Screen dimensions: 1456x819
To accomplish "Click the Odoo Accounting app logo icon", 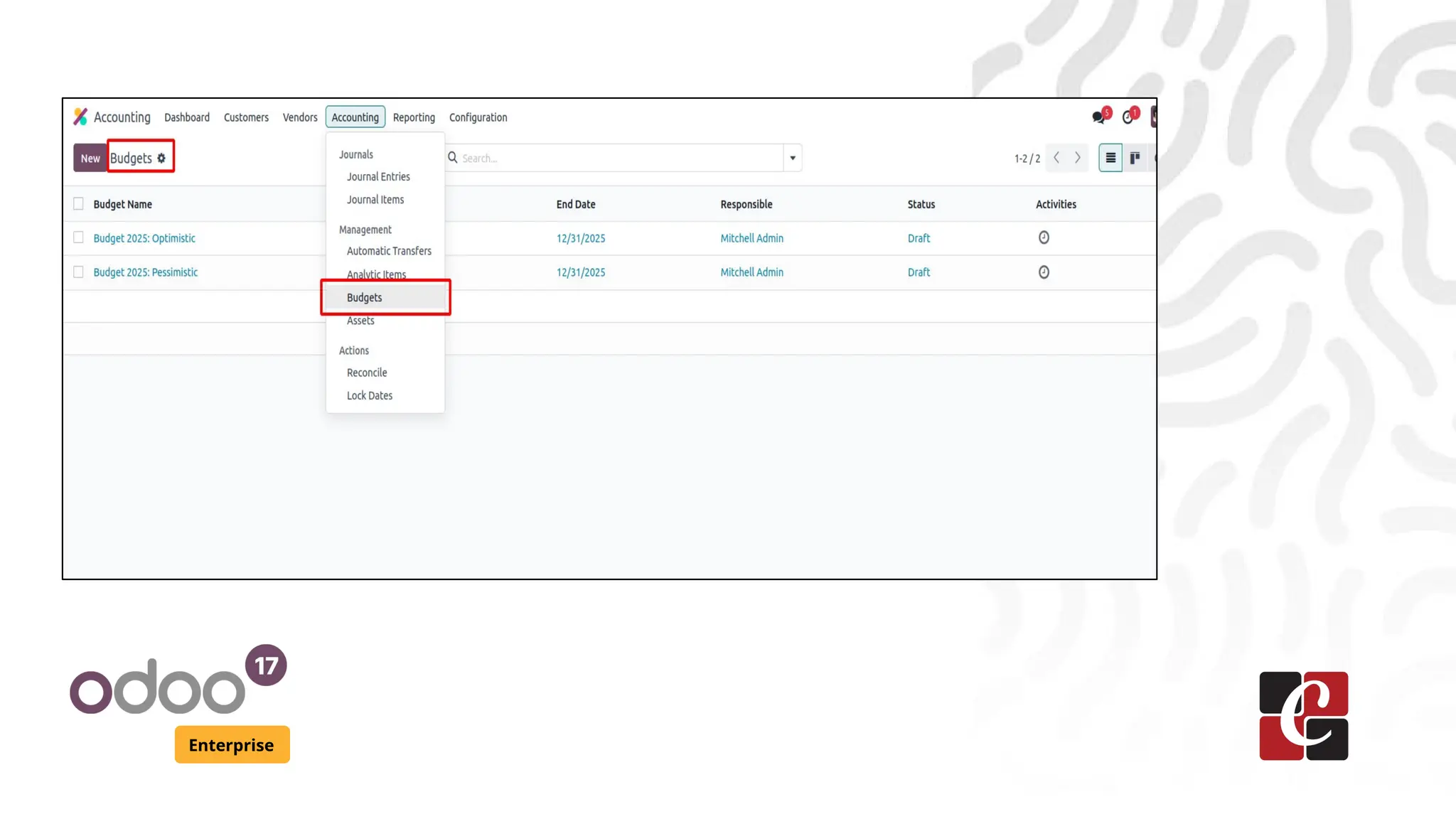I will 80,117.
